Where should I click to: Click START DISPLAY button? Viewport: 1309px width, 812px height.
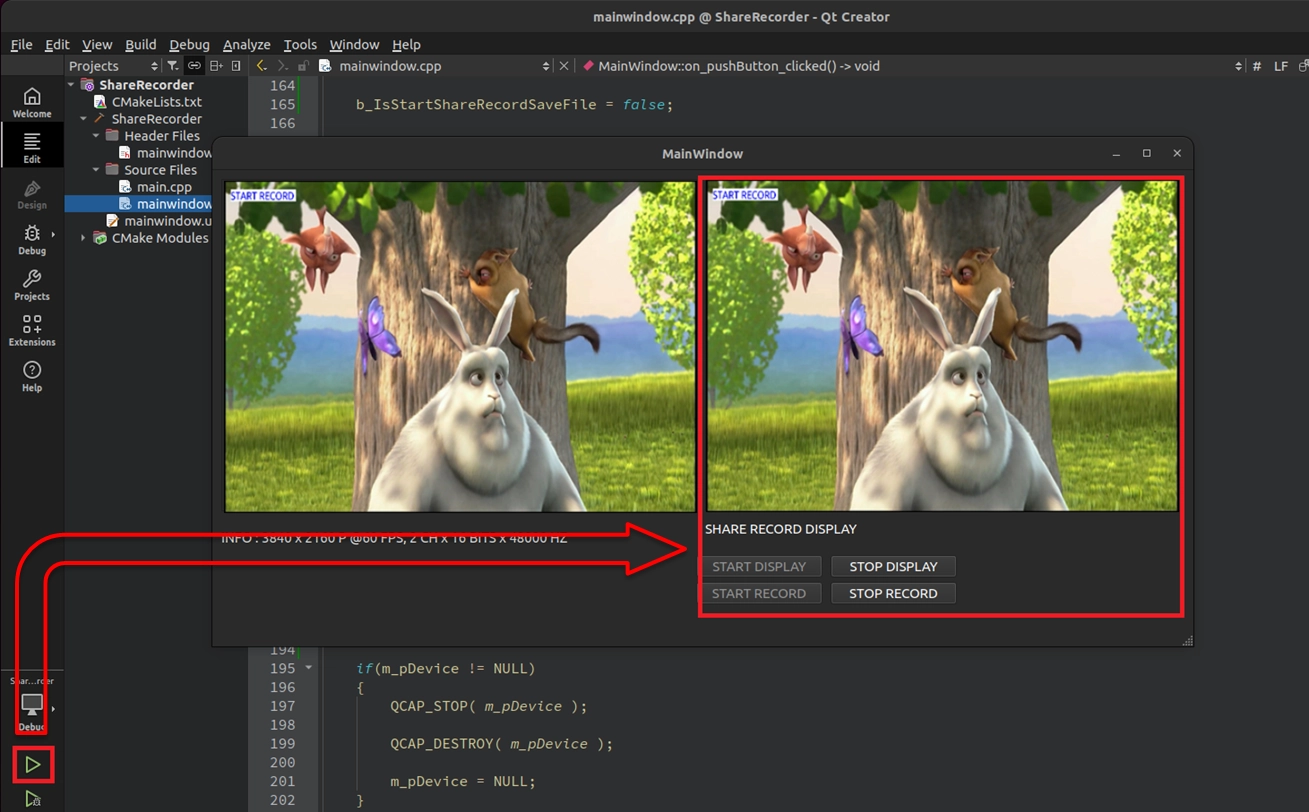point(759,566)
